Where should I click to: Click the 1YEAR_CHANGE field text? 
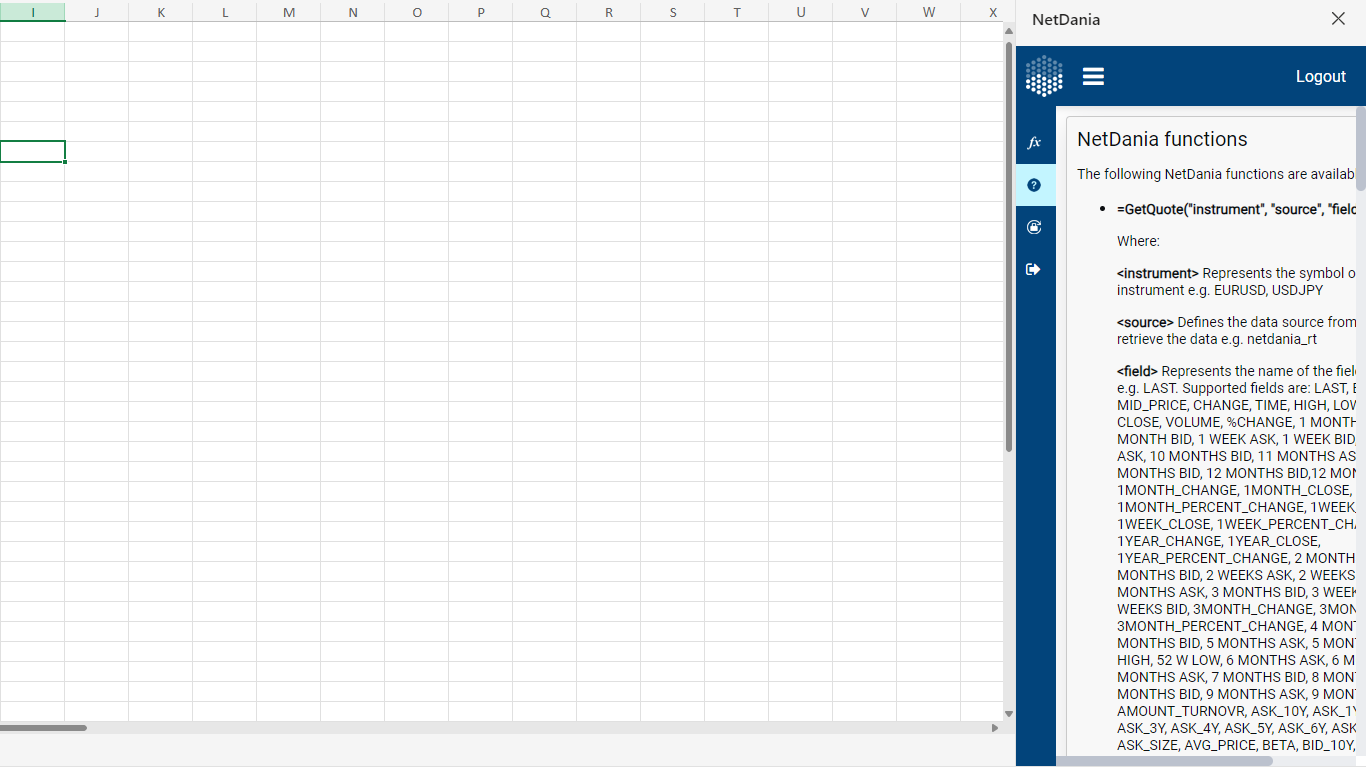click(1167, 541)
